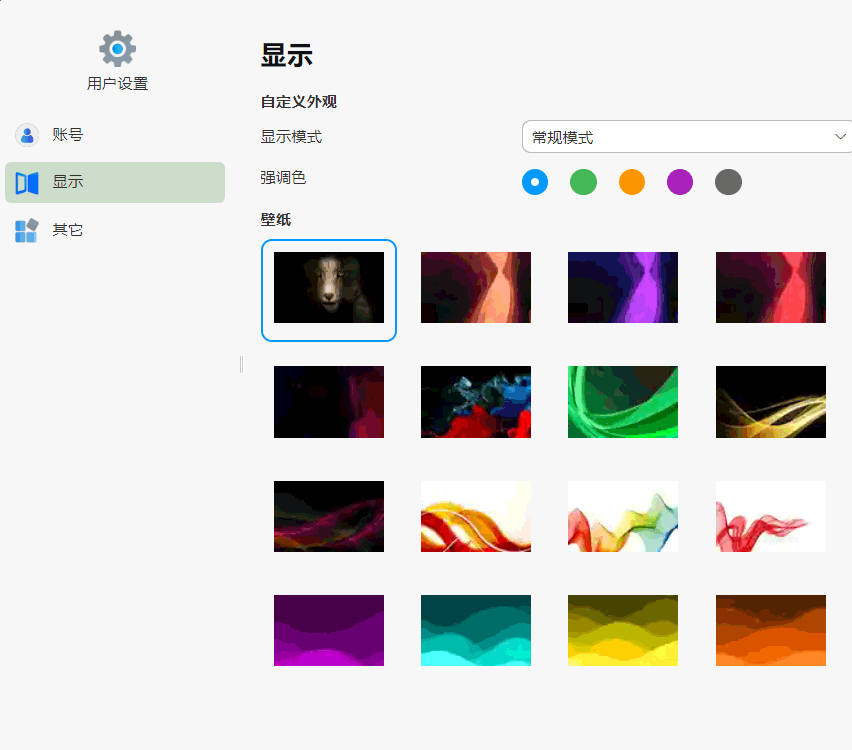The width and height of the screenshot is (852, 750).
Task: Open 用户设置 via the gear icon
Action: pyautogui.click(x=117, y=48)
